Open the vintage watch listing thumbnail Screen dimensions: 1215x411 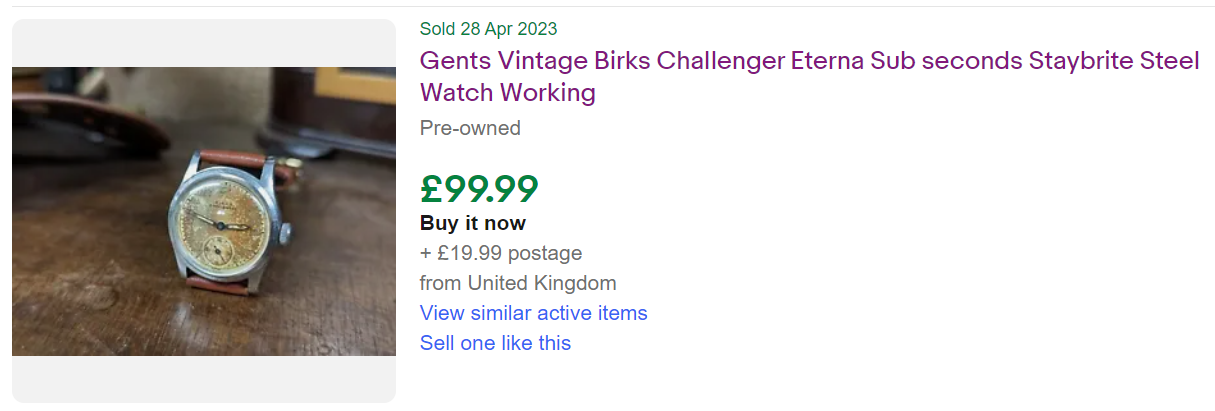pos(204,211)
